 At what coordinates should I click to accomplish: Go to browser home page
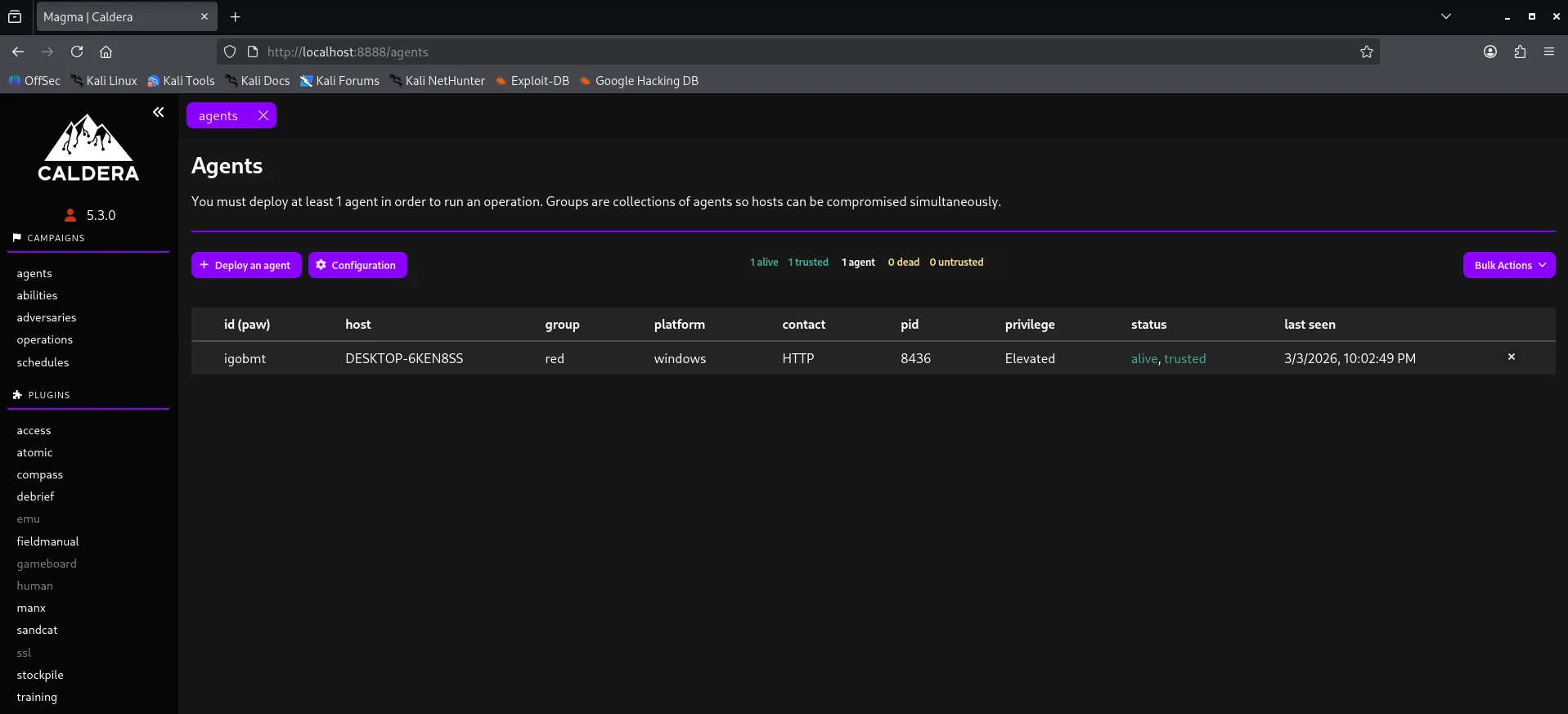click(106, 52)
